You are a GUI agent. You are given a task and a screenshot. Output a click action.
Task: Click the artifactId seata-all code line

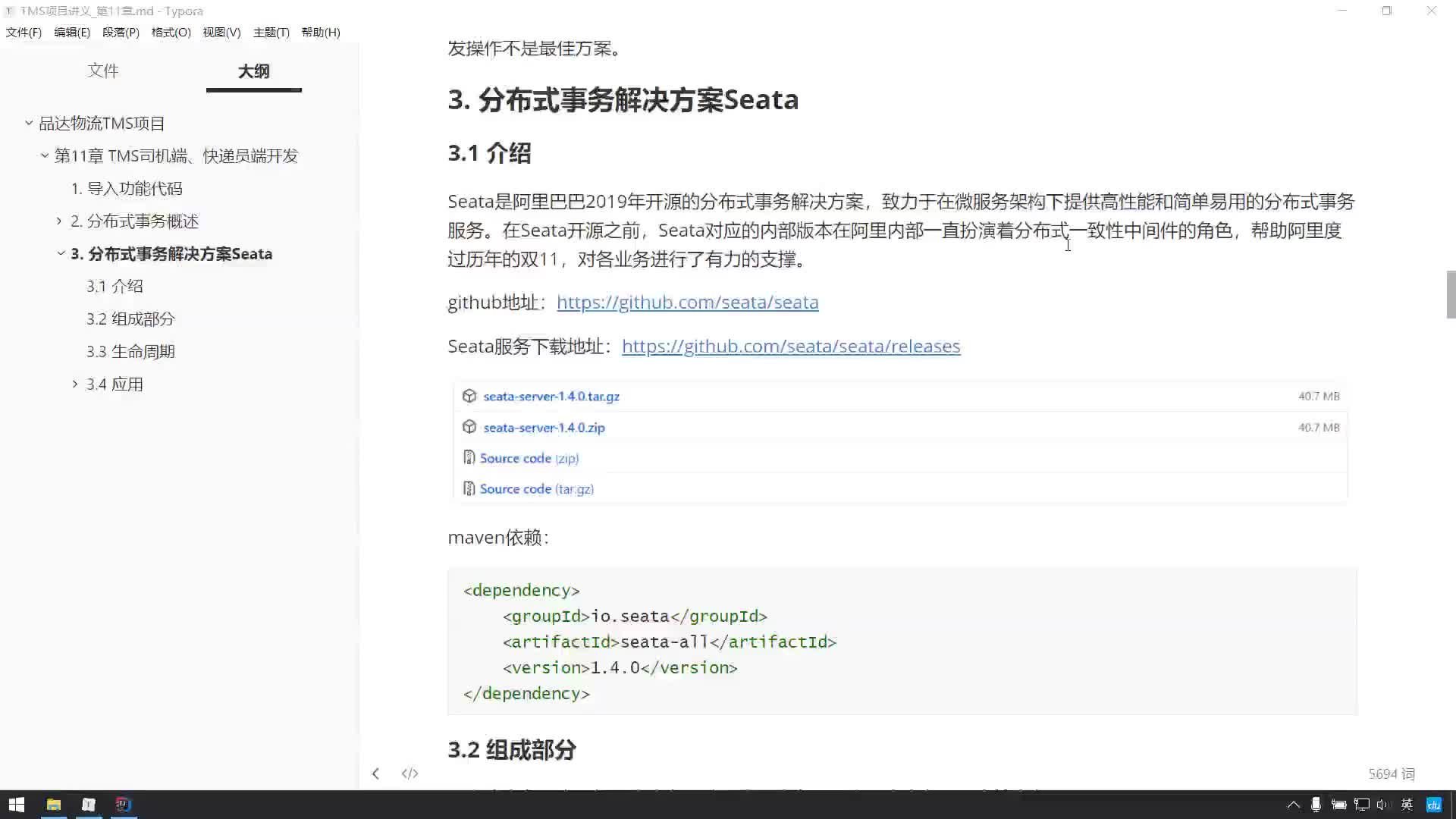[x=669, y=642]
